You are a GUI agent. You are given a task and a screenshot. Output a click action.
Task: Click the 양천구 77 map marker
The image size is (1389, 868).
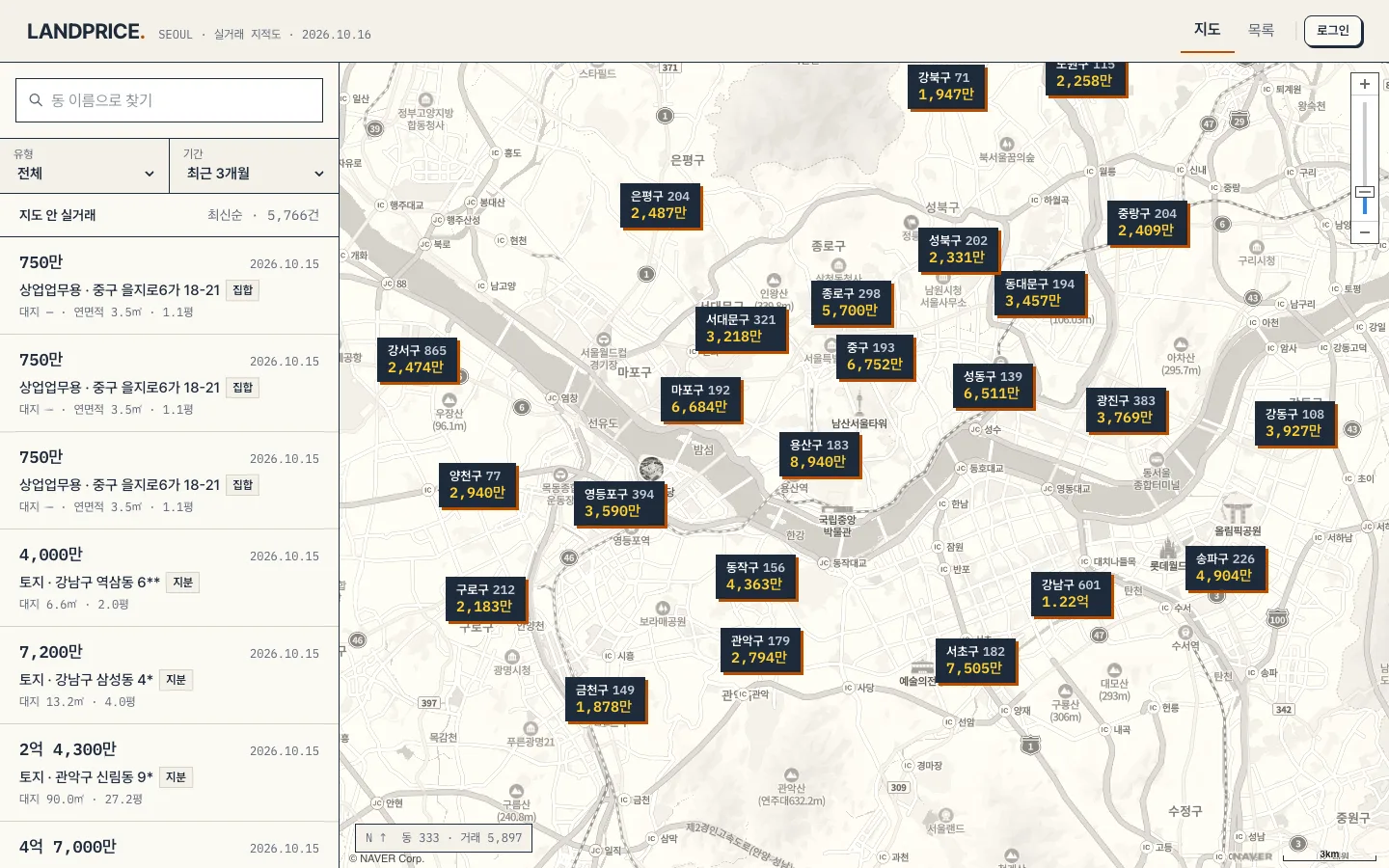click(x=477, y=484)
